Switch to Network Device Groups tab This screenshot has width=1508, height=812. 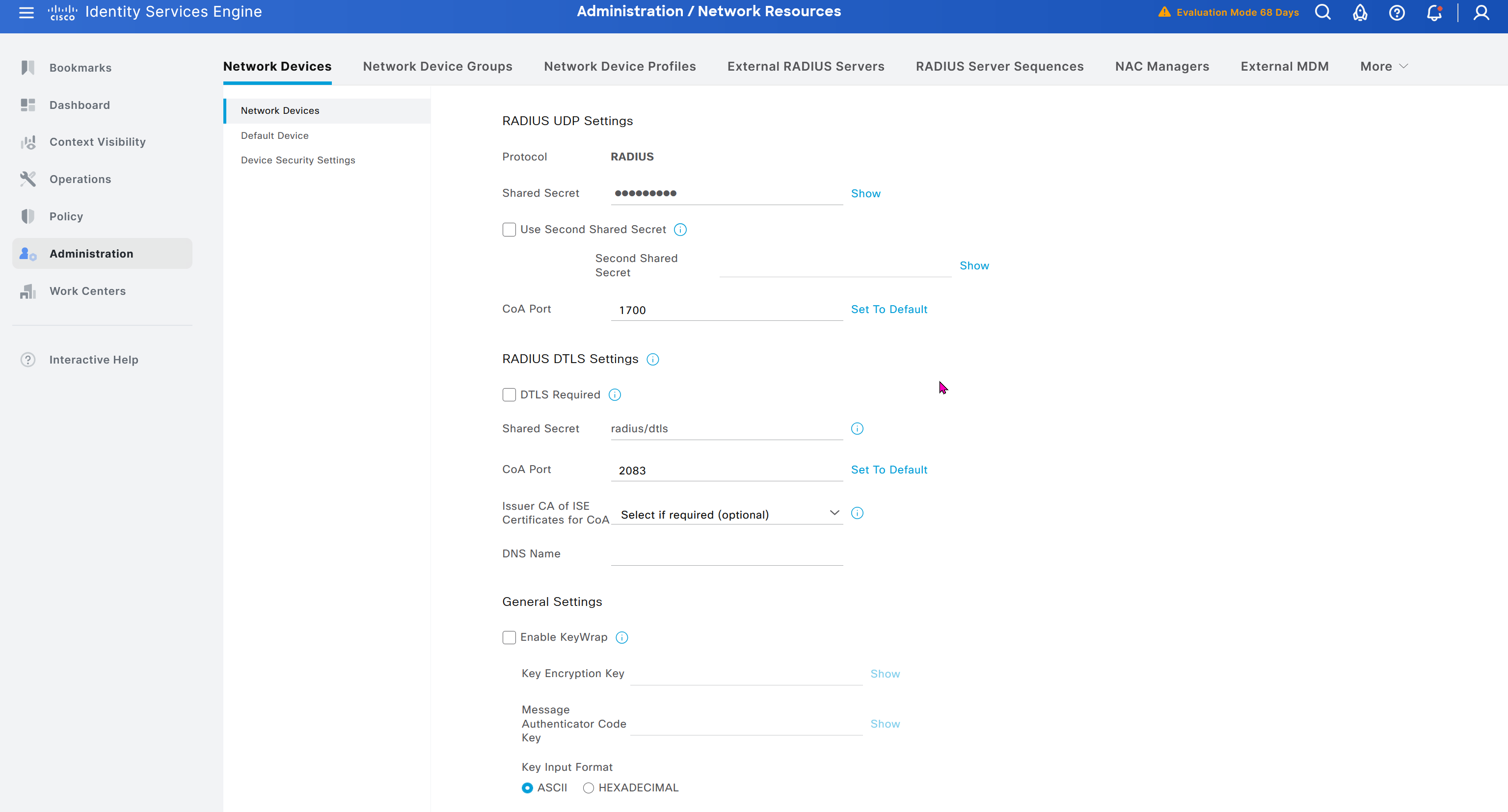click(437, 67)
